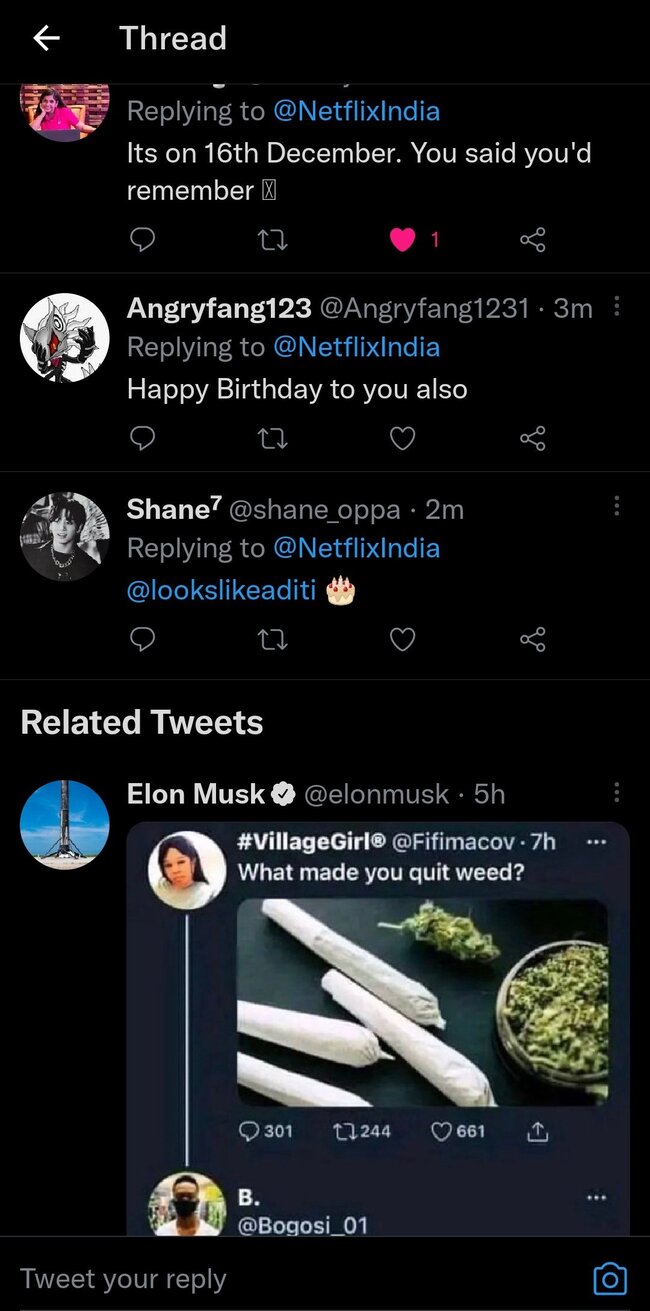Screen dimensions: 650x1311
Task: Open Elon Musk's profile picture
Action: click(x=65, y=824)
